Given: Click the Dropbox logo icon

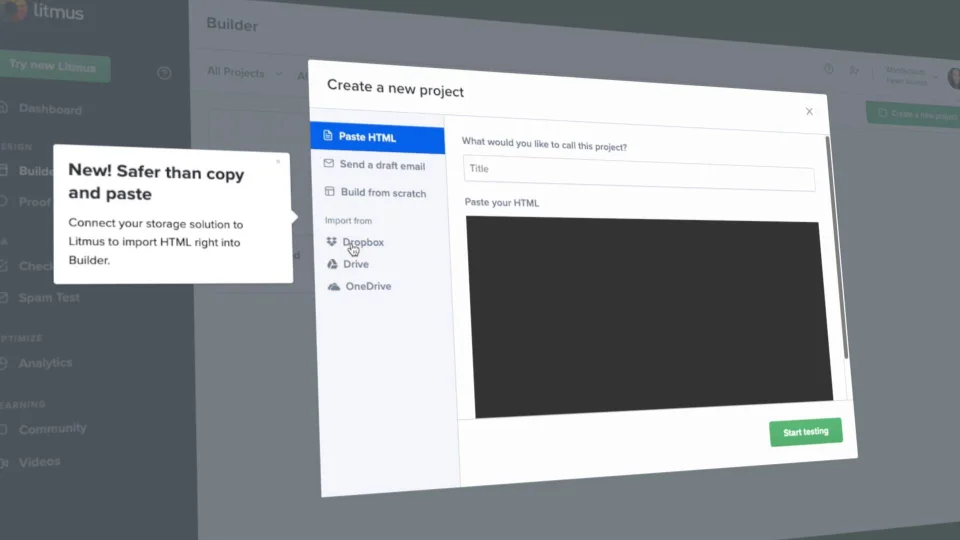Looking at the screenshot, I should (331, 242).
